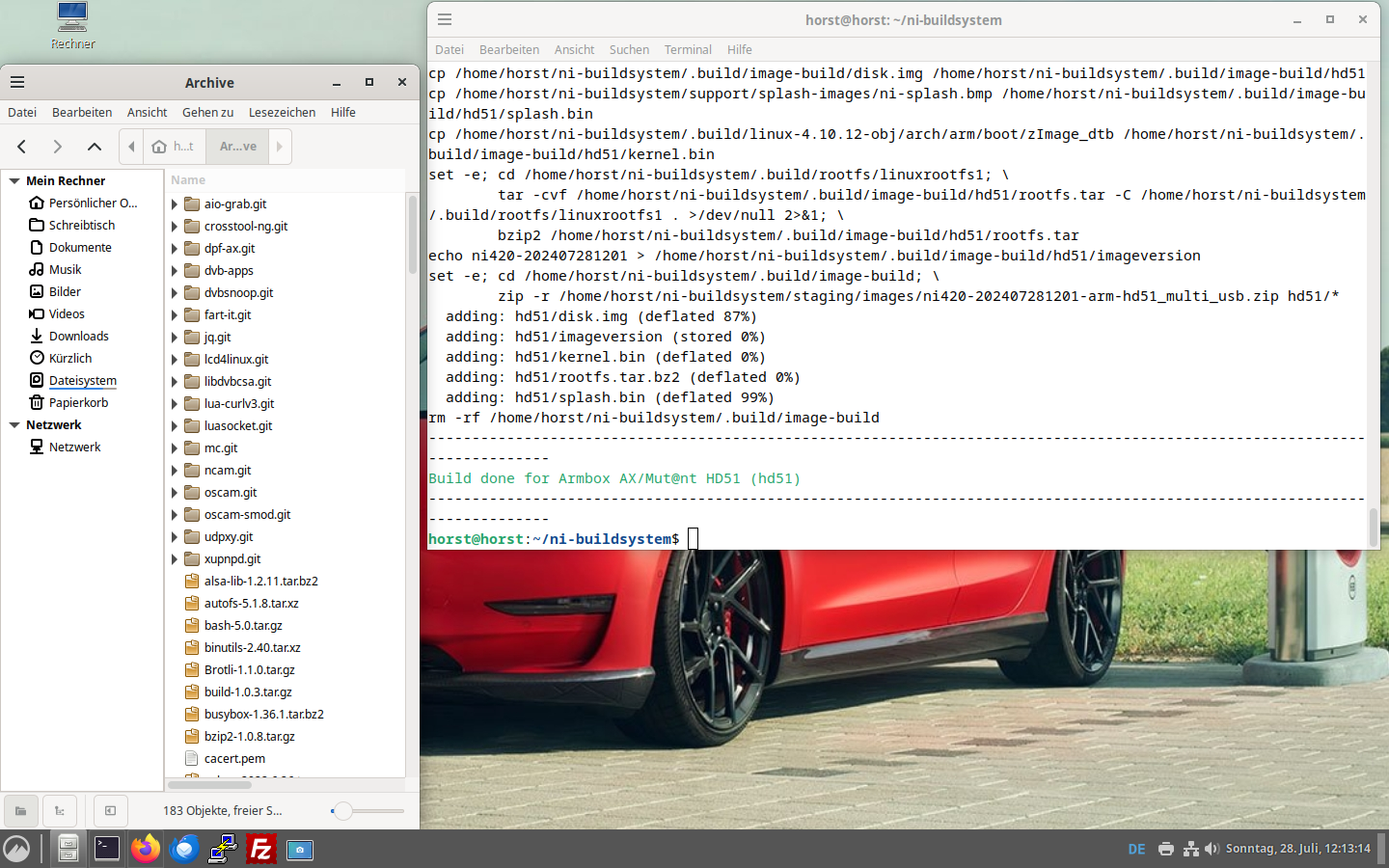Screen dimensions: 1389x868
Task: Click the Ar...ve path bar button
Action: (x=237, y=147)
